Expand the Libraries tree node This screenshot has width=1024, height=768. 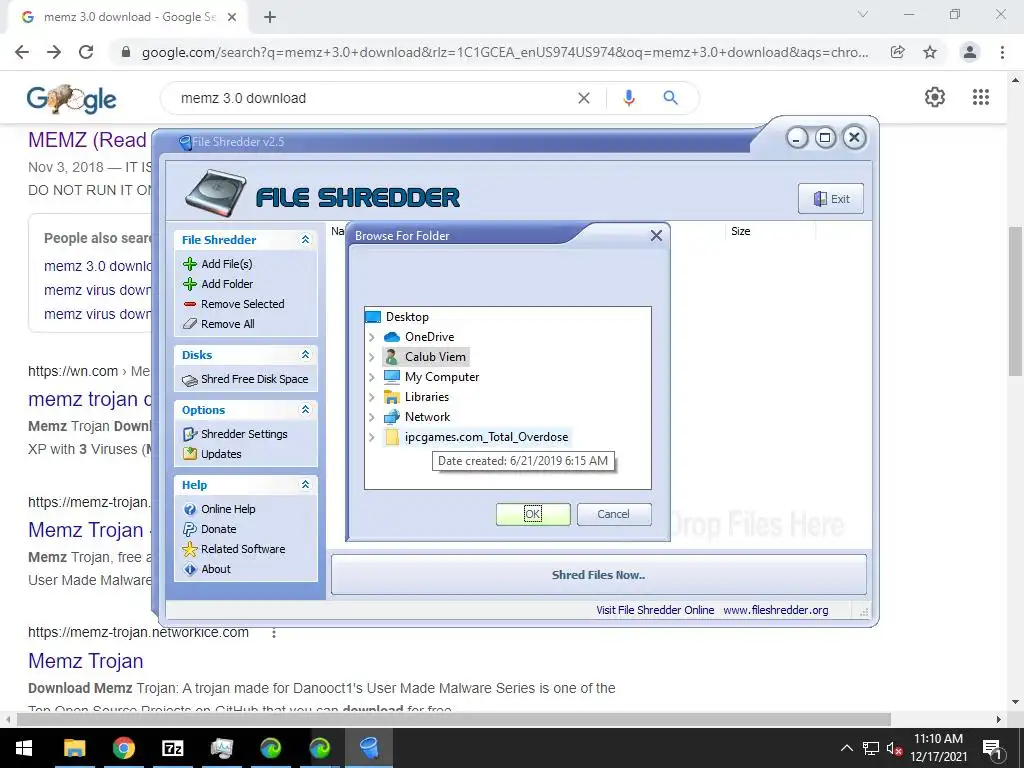pyautogui.click(x=372, y=397)
